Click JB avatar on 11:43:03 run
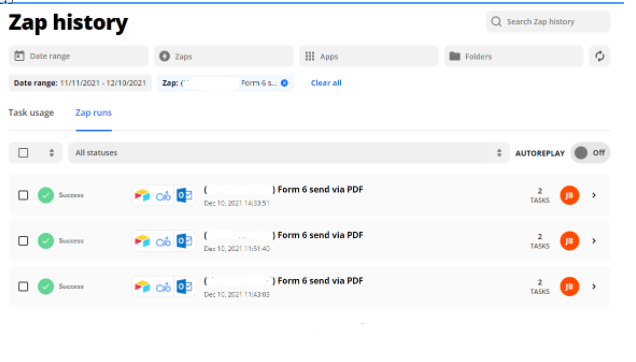The height and width of the screenshot is (362, 636). (x=569, y=287)
